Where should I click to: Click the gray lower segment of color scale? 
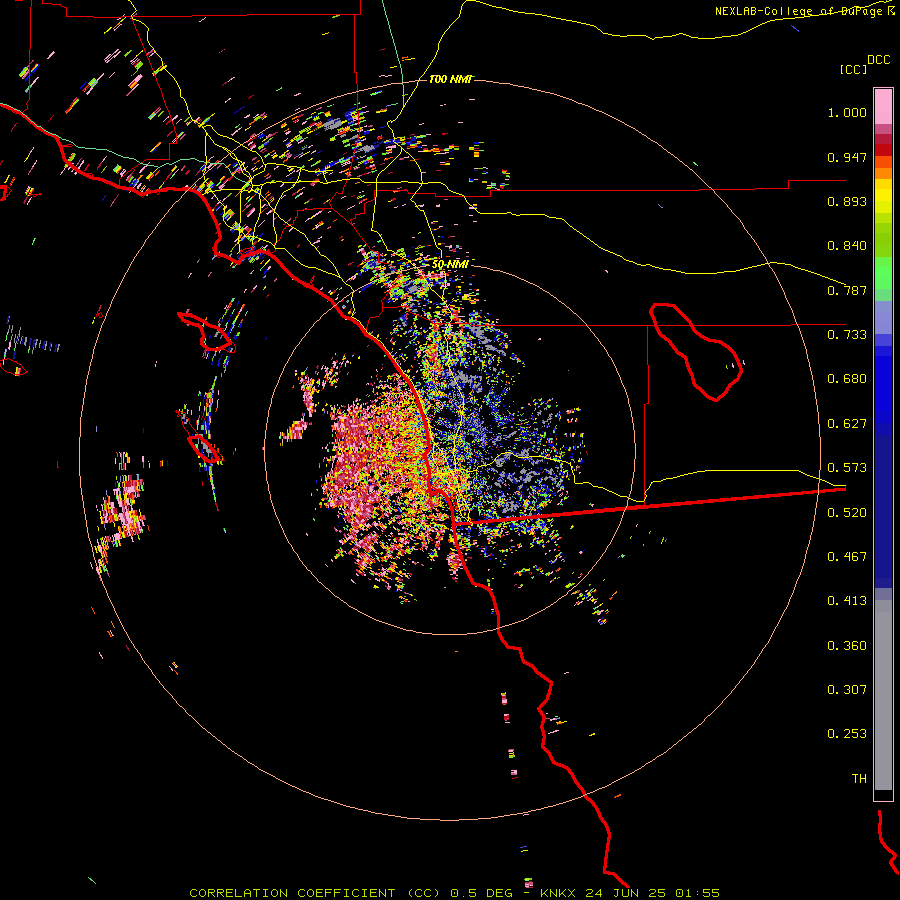[x=883, y=695]
